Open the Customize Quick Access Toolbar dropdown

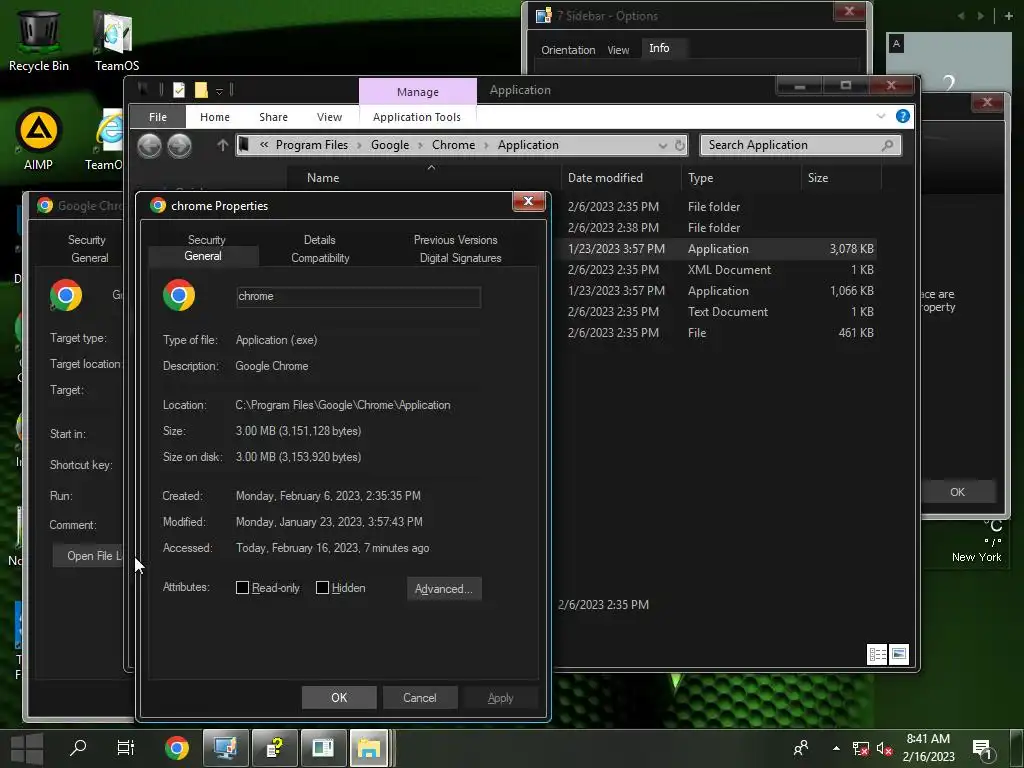[x=219, y=90]
